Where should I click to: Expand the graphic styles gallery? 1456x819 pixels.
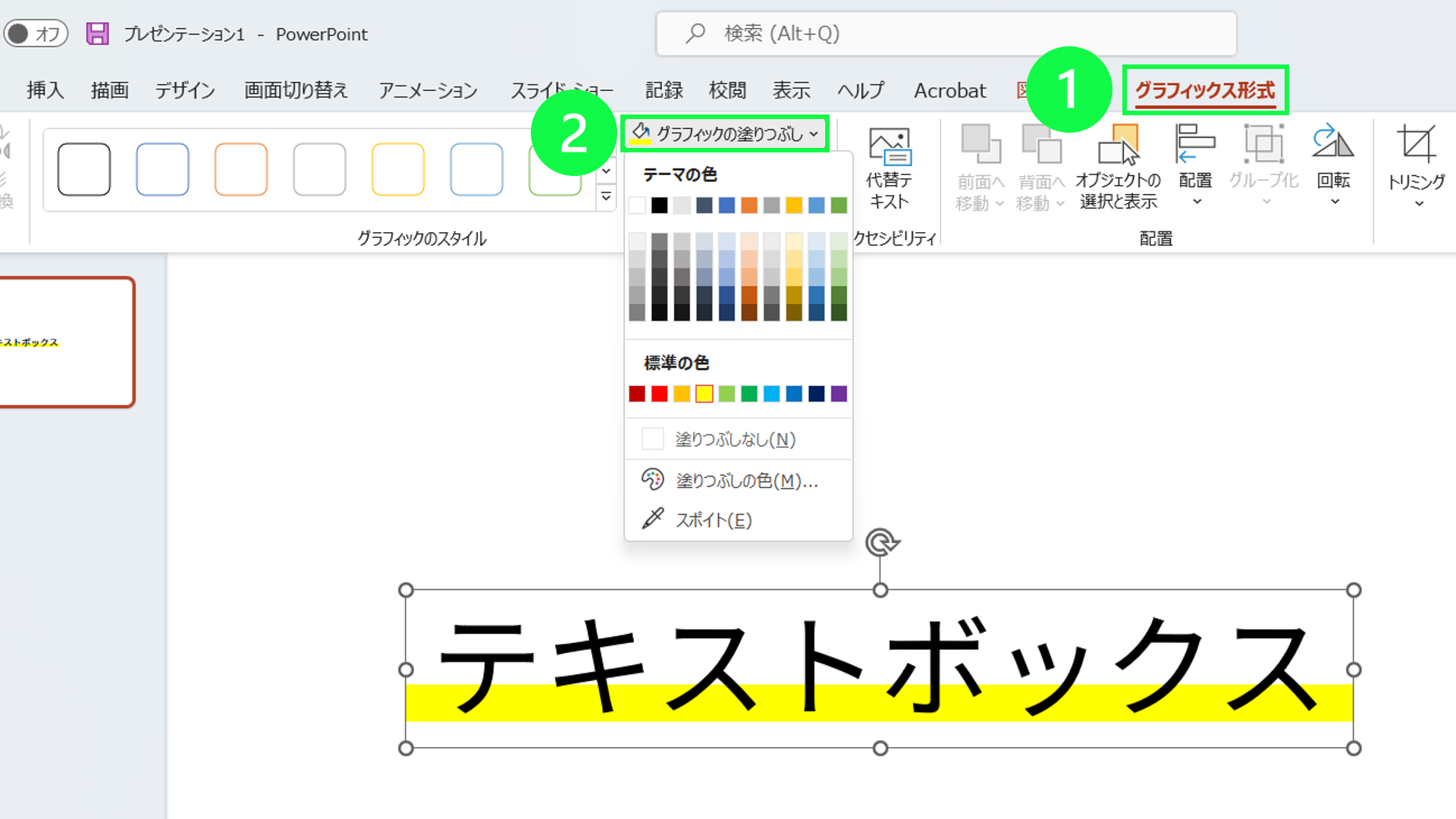pos(606,197)
